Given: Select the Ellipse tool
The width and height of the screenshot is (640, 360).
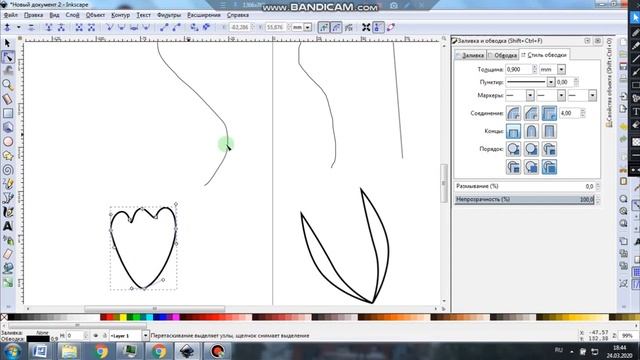Looking at the screenshot, I should point(7,142).
